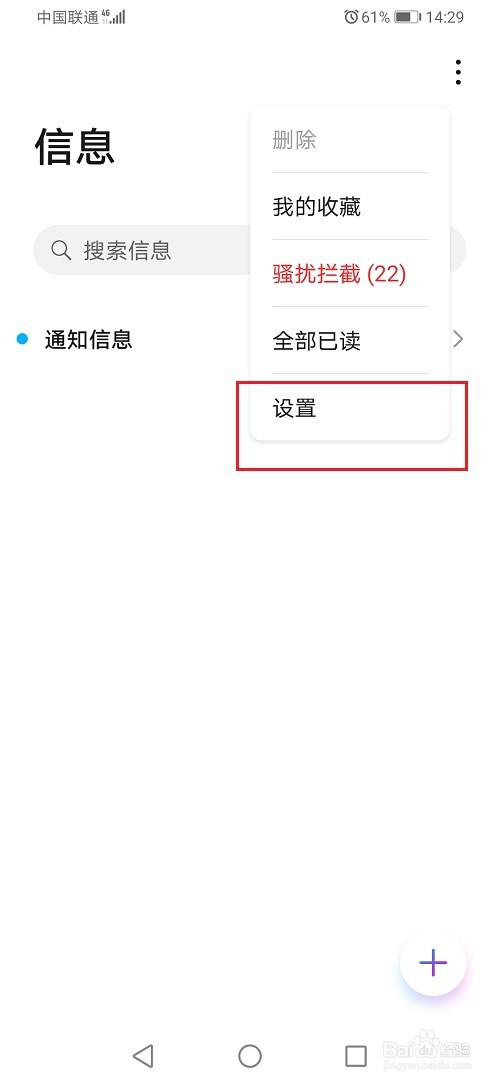Tap the alarm clock status icon
Image resolution: width=500 pixels, height=1083 pixels.
(352, 17)
